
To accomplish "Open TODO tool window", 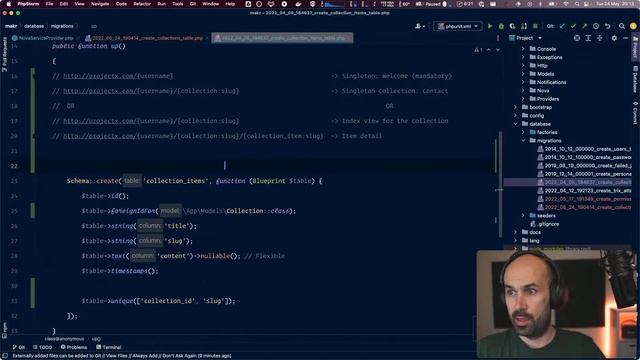I will pyautogui.click(x=42, y=347).
